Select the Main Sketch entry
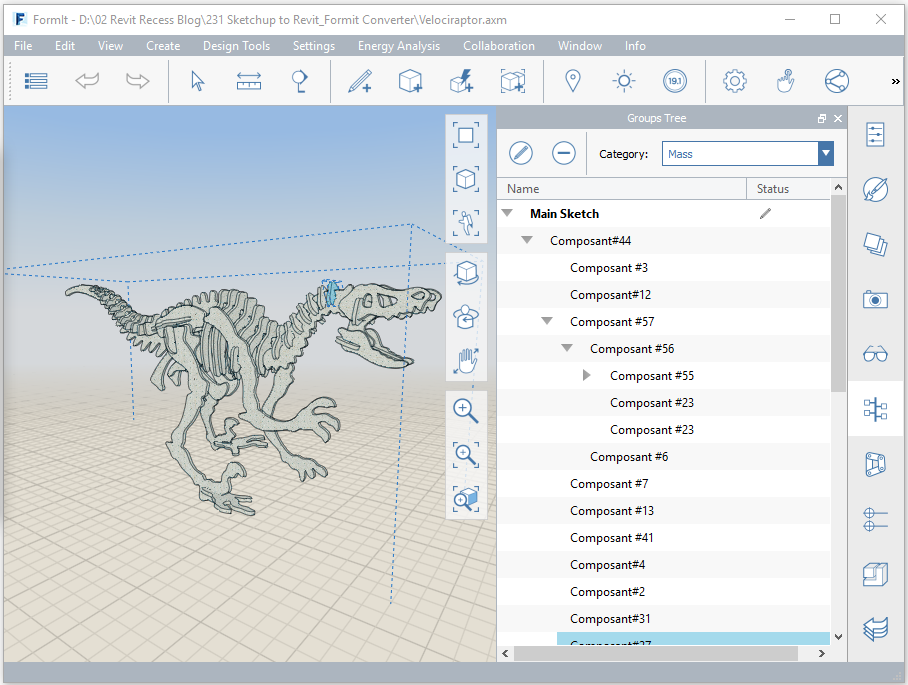Screen dimensions: 908x685 point(564,213)
